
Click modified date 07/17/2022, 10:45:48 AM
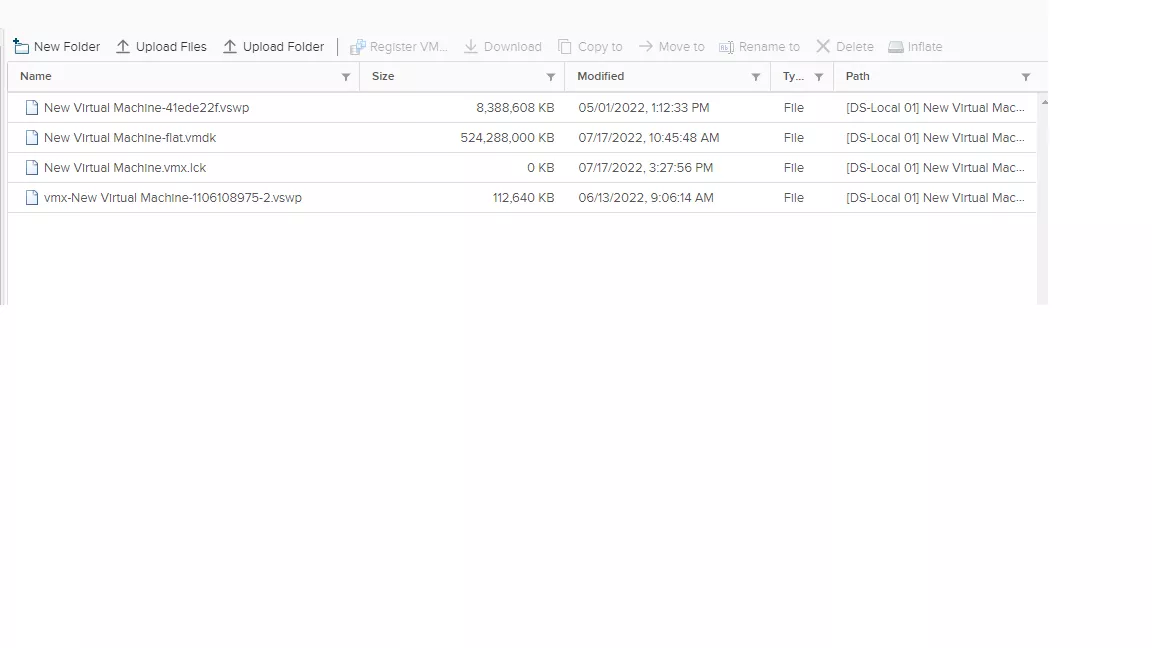(649, 138)
